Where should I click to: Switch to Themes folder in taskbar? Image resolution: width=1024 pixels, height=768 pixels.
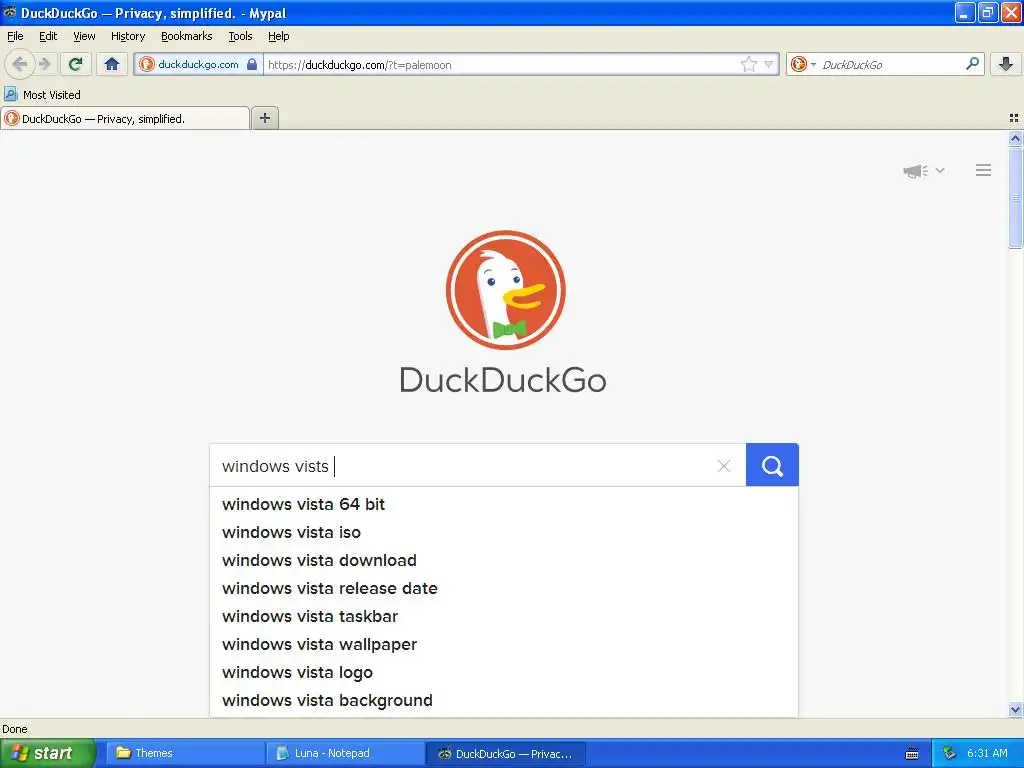click(185, 753)
